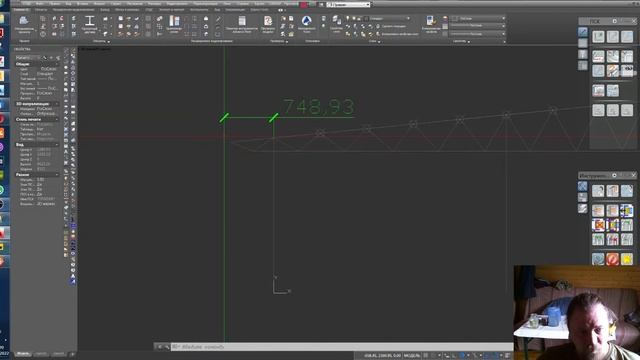640x360 pixels.
Task: Expand the Слои ribbon panel arrow
Action: 380,41
